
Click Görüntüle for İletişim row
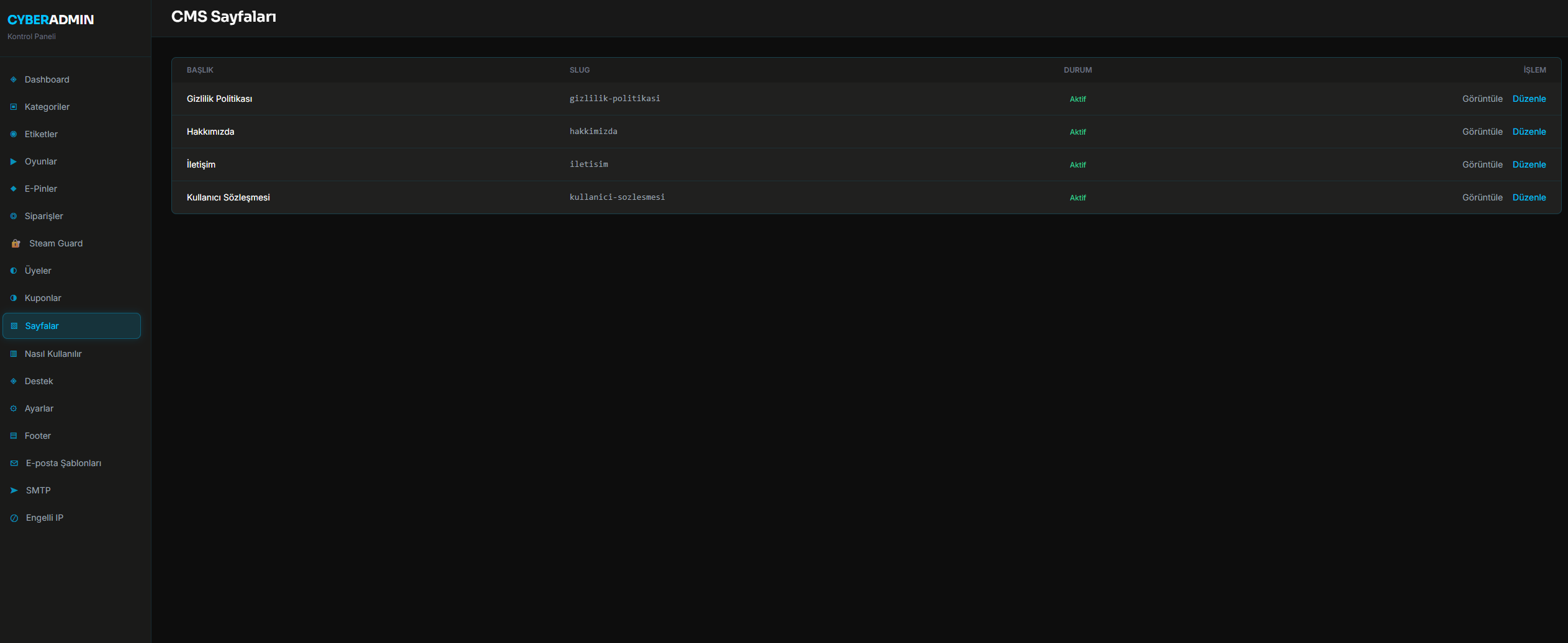pos(1482,164)
